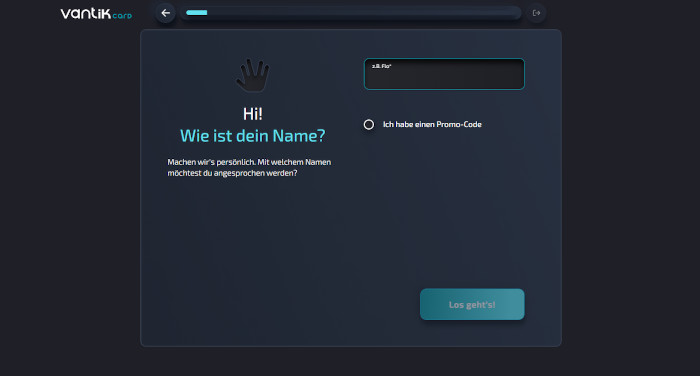Click the unfilled track of the progress bar
The height and width of the screenshot is (376, 700).
click(x=364, y=13)
